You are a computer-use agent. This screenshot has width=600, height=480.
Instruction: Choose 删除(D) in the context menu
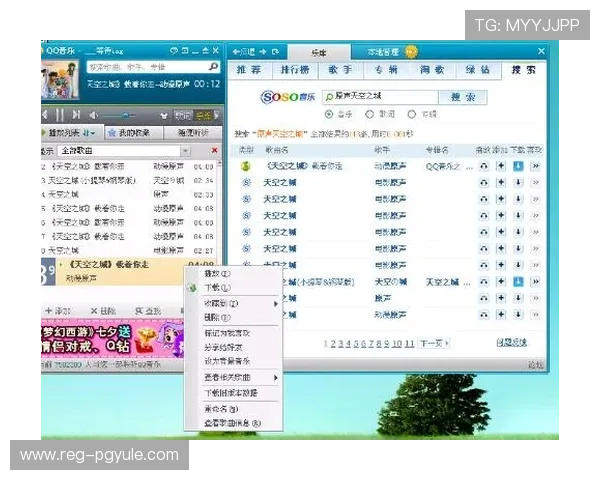point(217,317)
